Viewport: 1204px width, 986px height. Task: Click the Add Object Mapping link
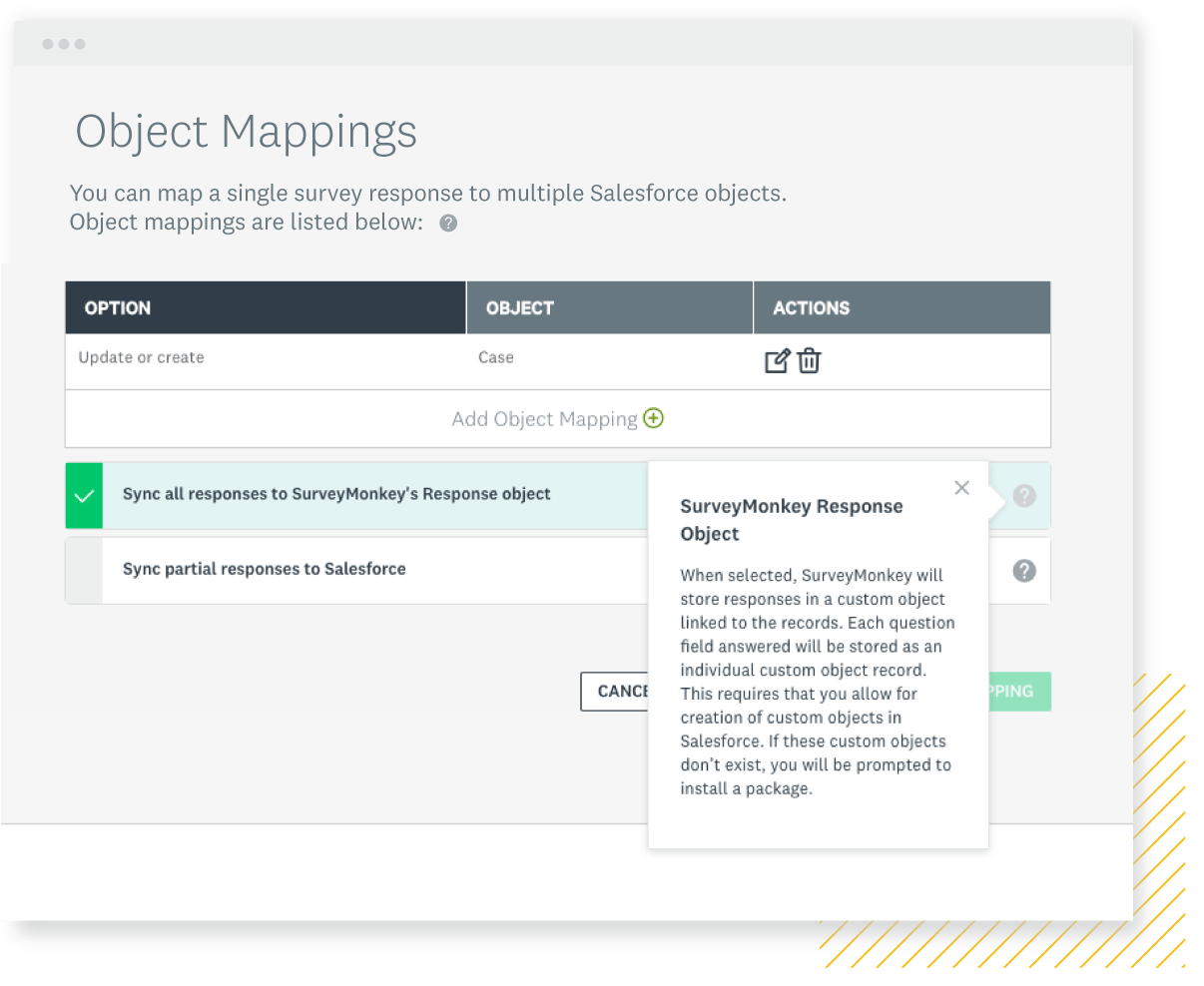tap(557, 419)
